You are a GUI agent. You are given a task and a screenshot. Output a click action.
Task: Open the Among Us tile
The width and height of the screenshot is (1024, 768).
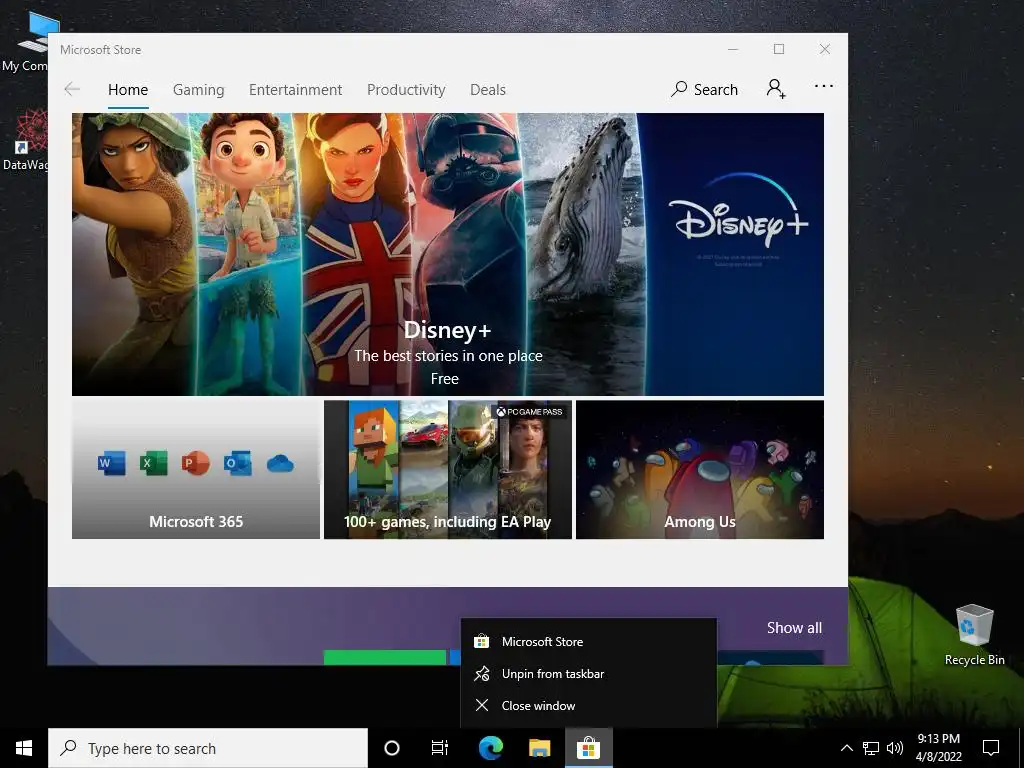pos(699,470)
